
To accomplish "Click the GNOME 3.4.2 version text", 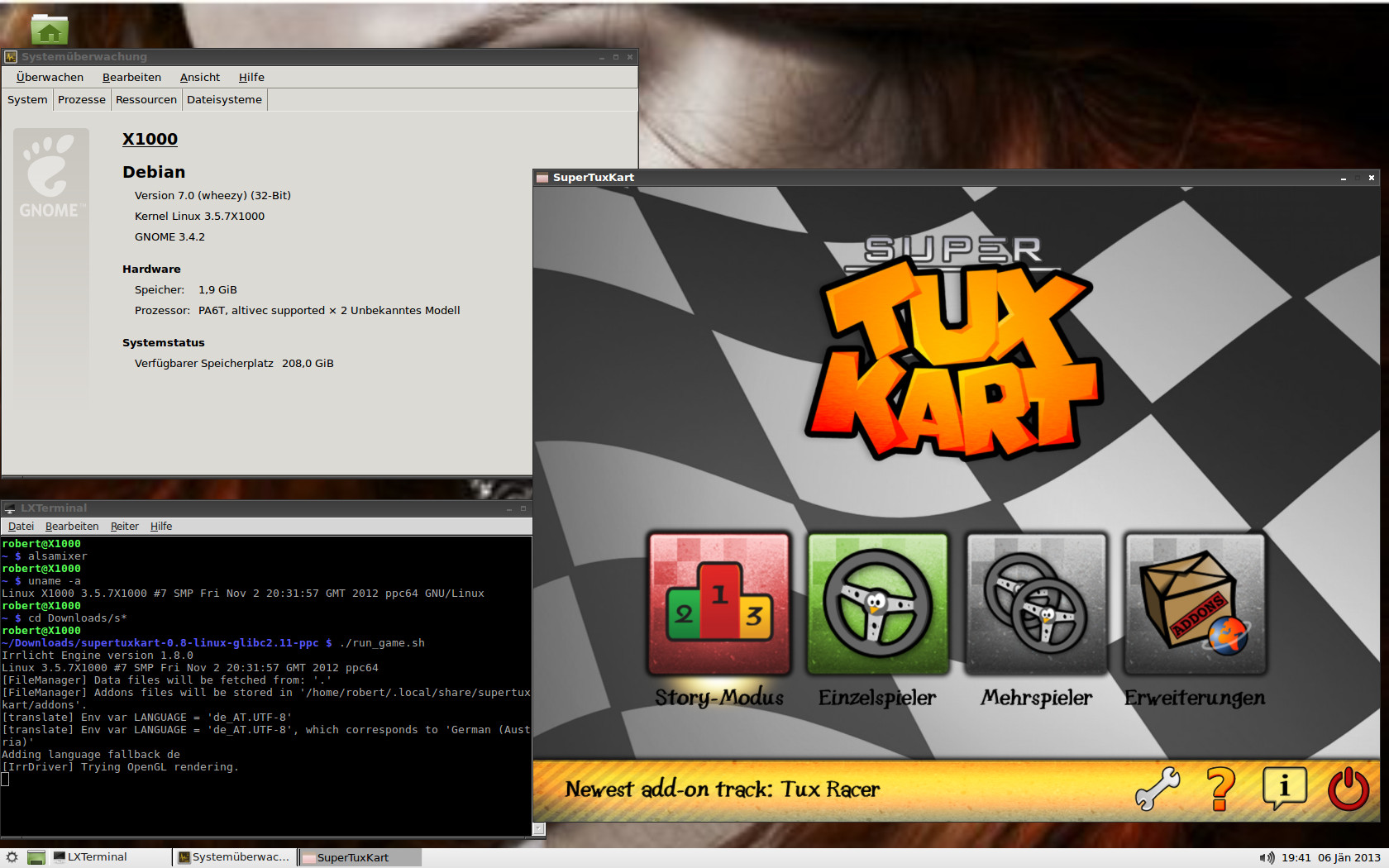I will 169,236.
